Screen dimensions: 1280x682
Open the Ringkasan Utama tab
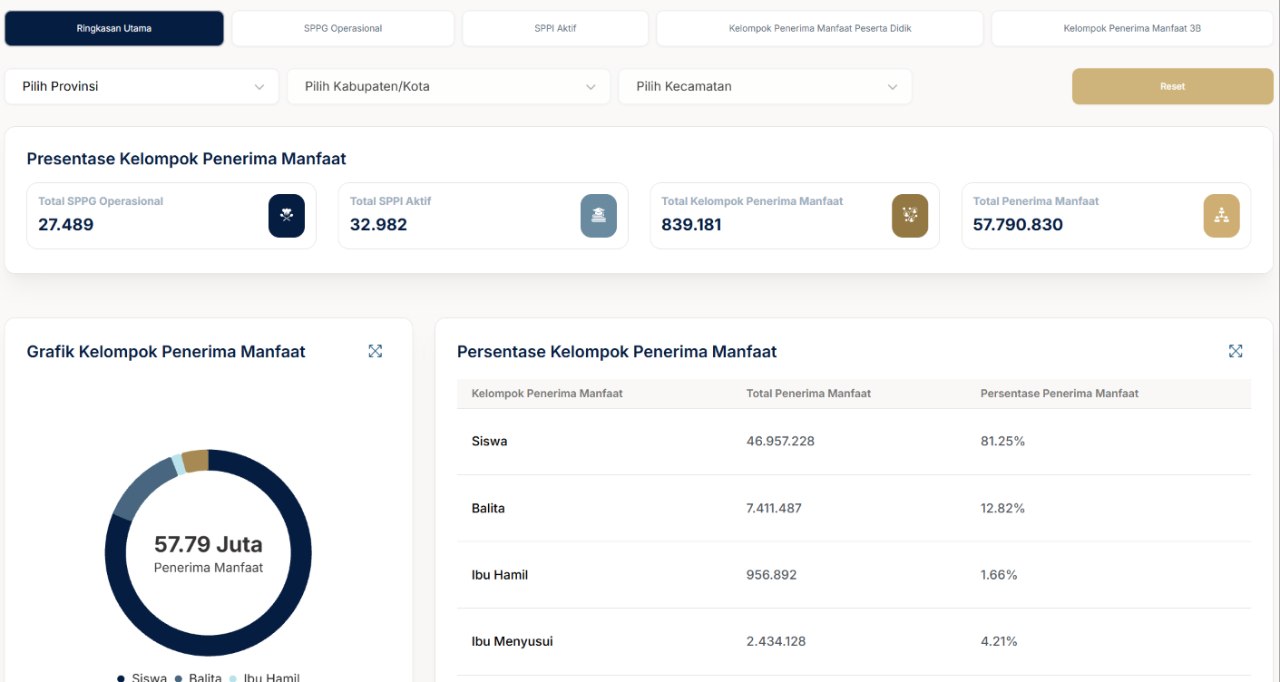pyautogui.click(x=114, y=28)
